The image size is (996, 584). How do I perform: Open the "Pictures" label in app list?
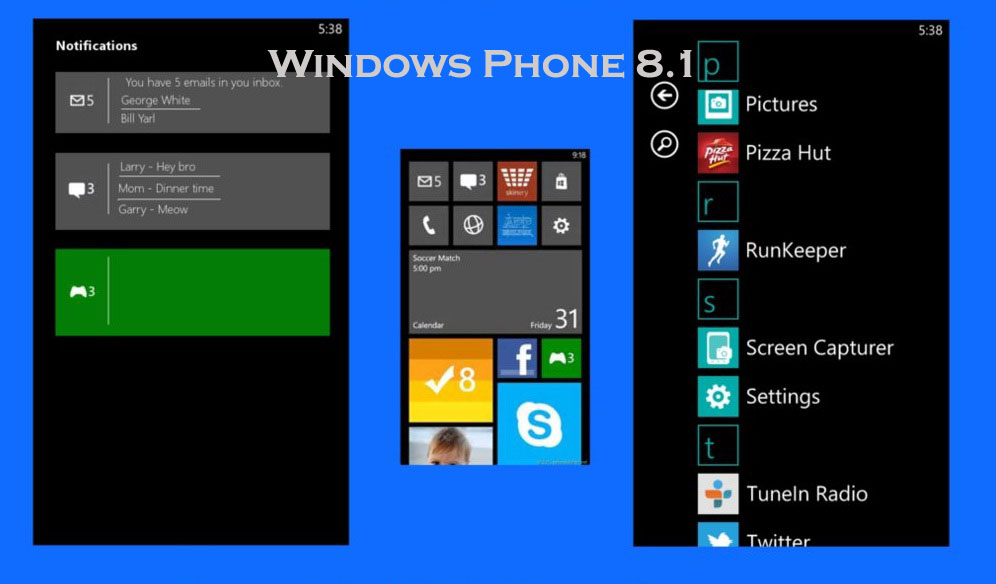pyautogui.click(x=781, y=104)
